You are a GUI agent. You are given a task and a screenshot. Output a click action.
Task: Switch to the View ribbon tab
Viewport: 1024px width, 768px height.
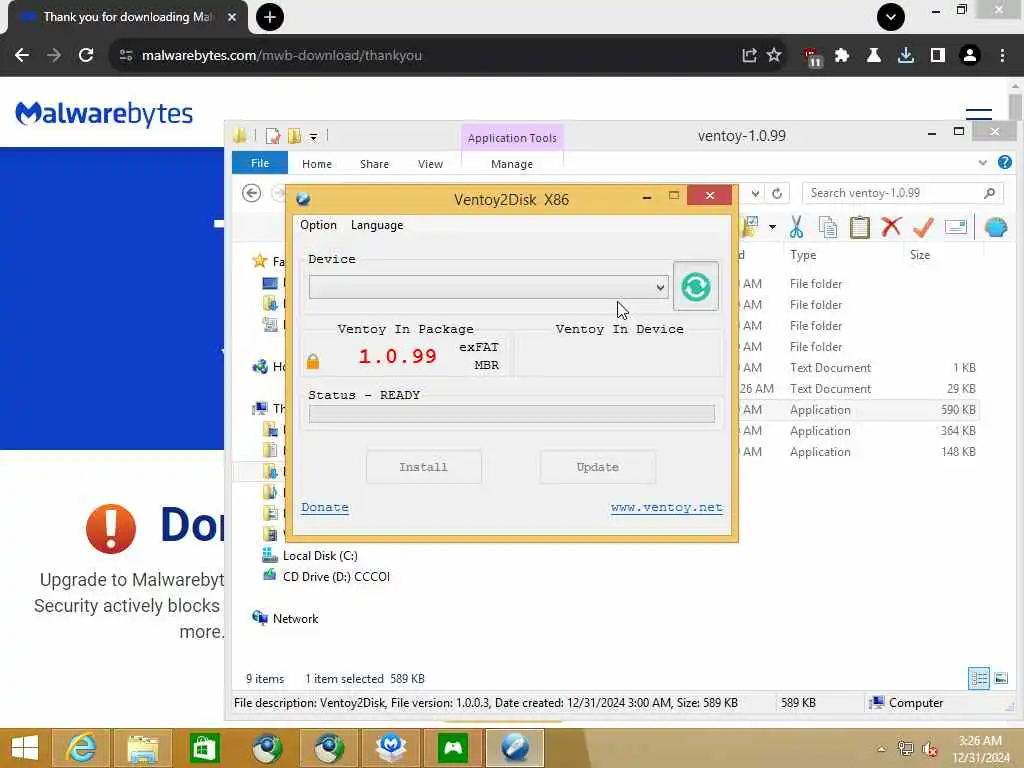click(430, 164)
